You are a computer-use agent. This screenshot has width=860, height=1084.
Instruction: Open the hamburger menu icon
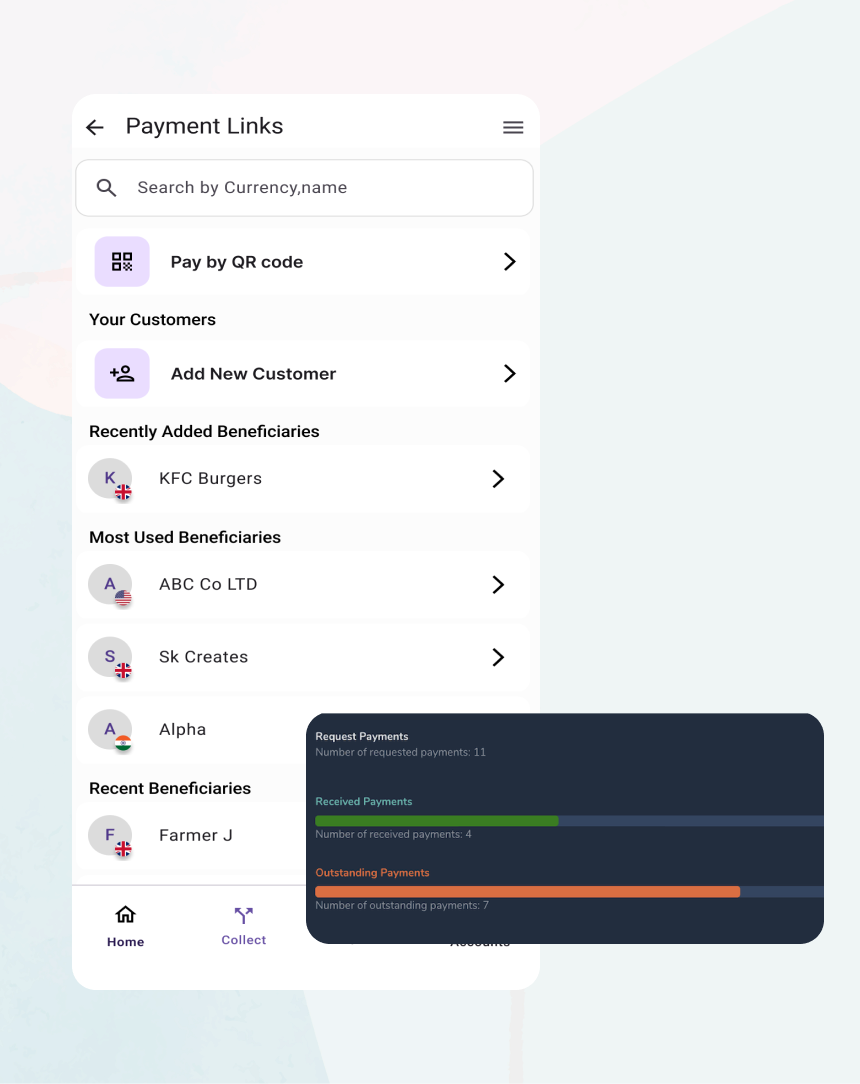pos(513,127)
